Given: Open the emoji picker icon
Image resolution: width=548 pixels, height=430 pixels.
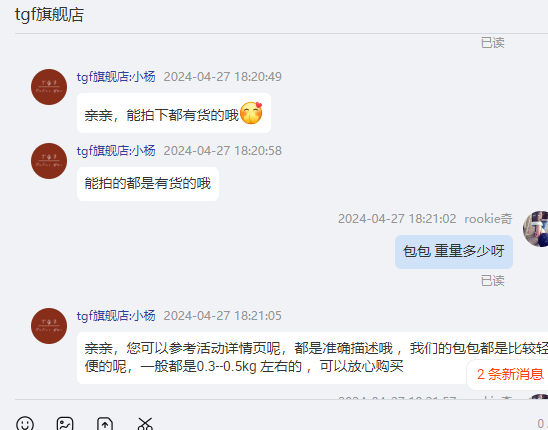Looking at the screenshot, I should (25, 424).
